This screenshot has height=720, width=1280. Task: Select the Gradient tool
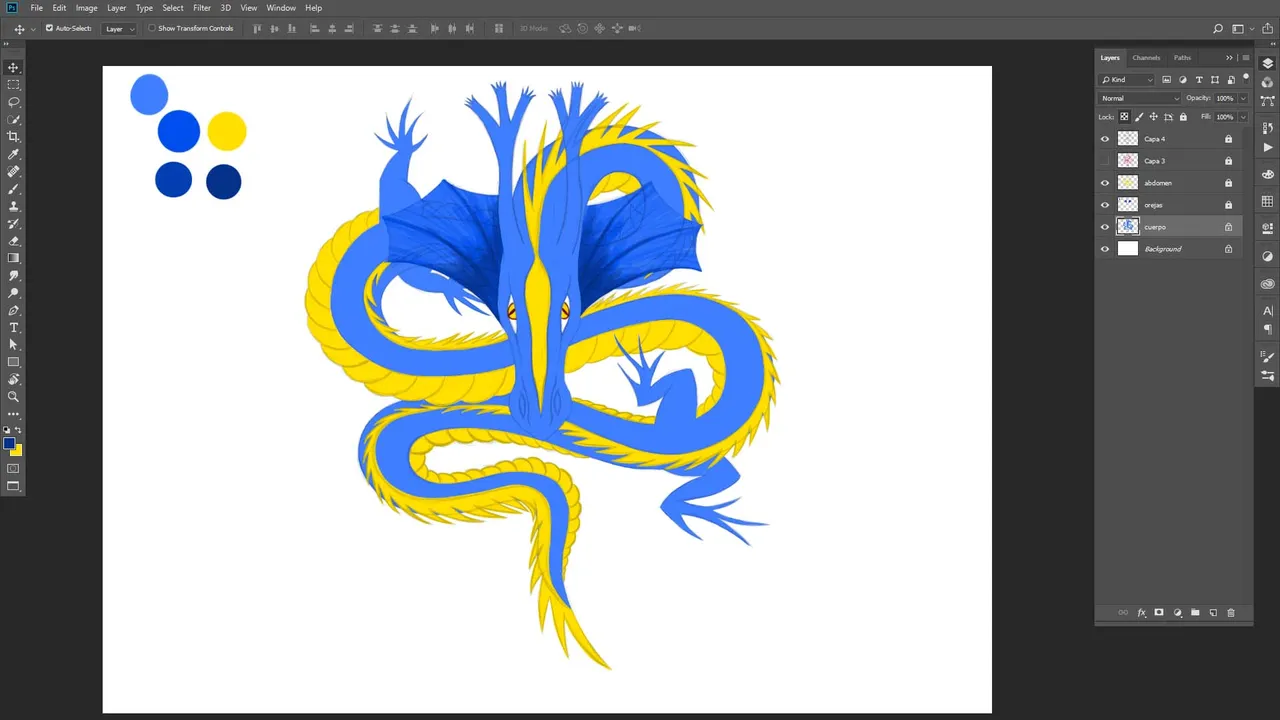tap(13, 258)
